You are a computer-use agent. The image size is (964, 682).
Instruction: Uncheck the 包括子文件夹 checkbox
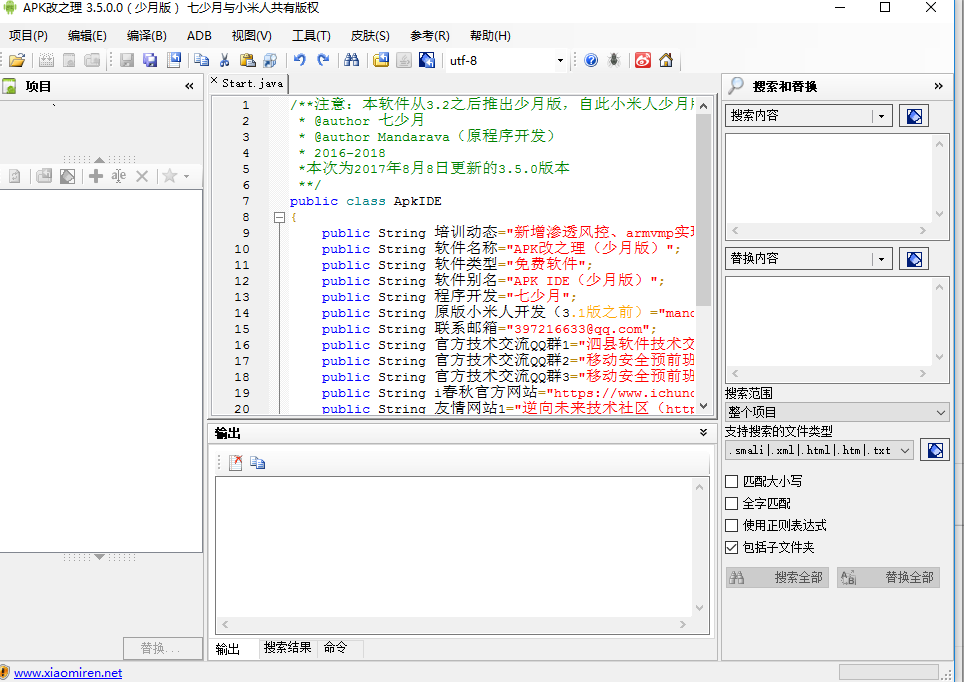point(732,548)
